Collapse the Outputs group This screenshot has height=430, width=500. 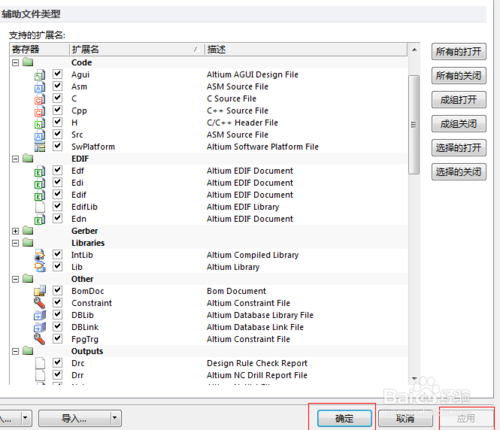click(15, 351)
